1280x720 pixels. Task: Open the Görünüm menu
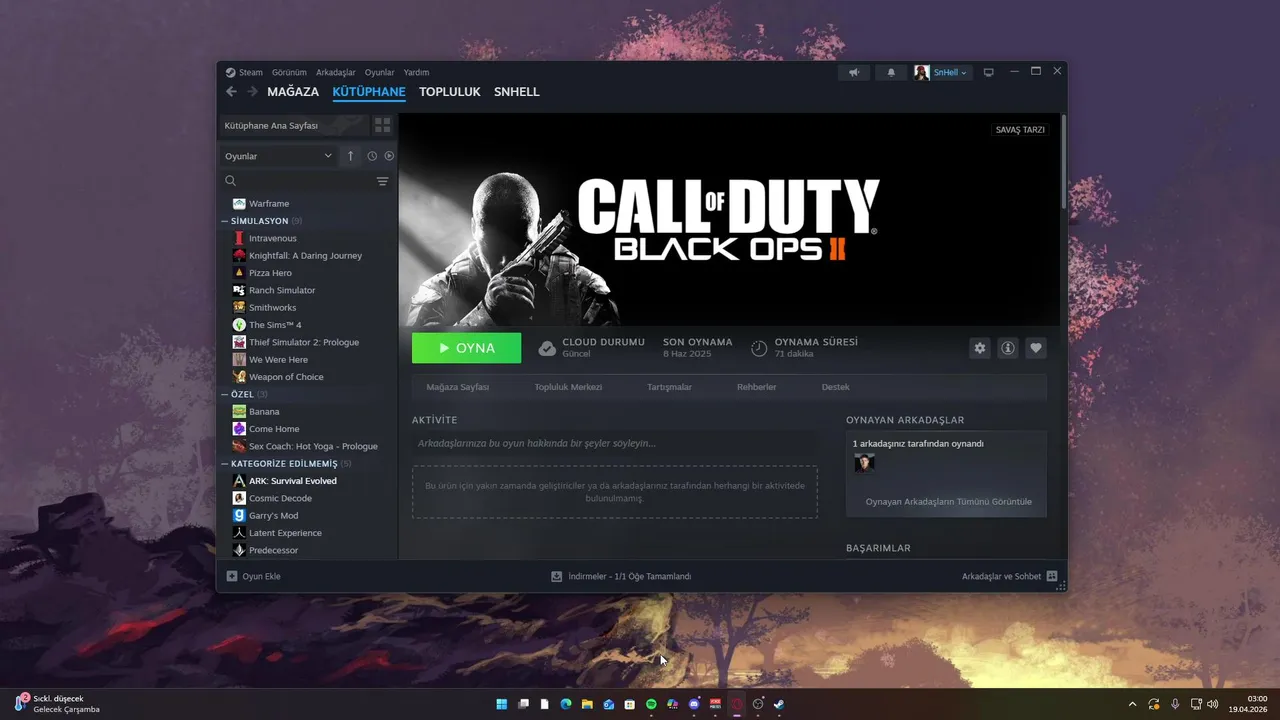click(289, 72)
